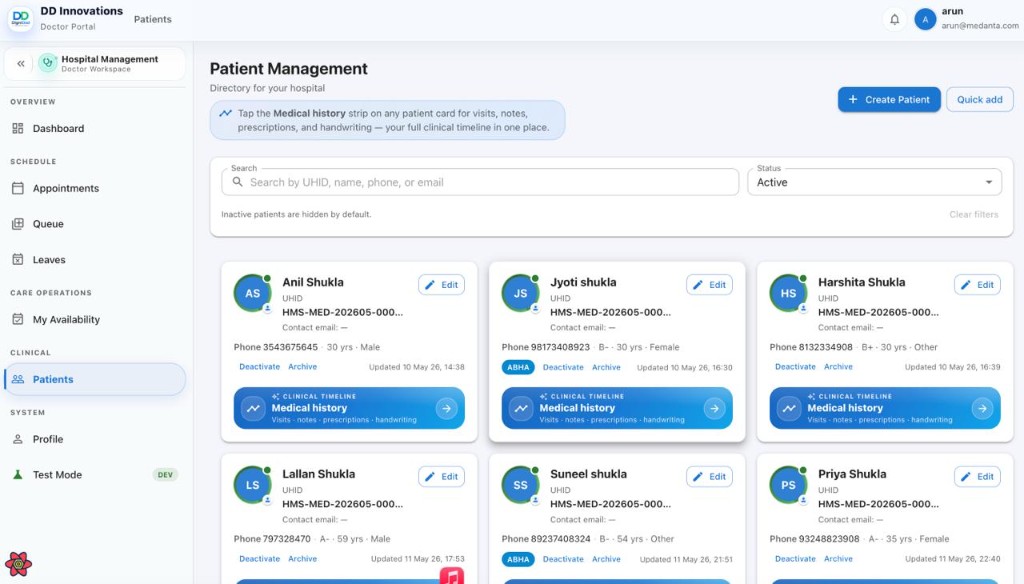Open the notifications bell

pos(894,20)
